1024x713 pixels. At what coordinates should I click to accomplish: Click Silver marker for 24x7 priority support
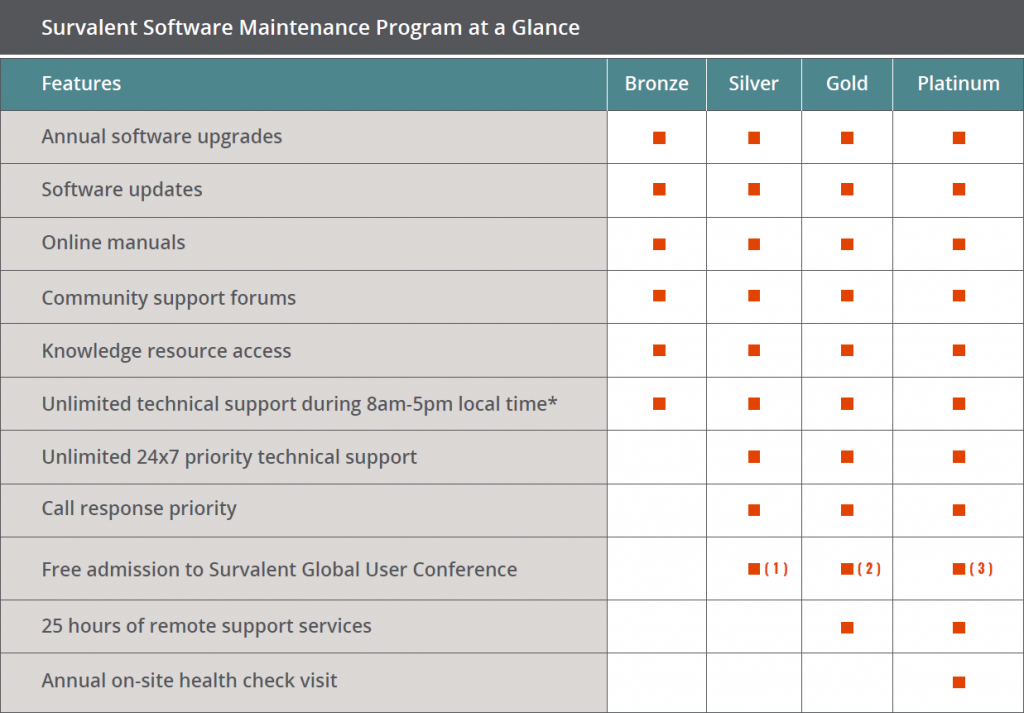click(754, 457)
